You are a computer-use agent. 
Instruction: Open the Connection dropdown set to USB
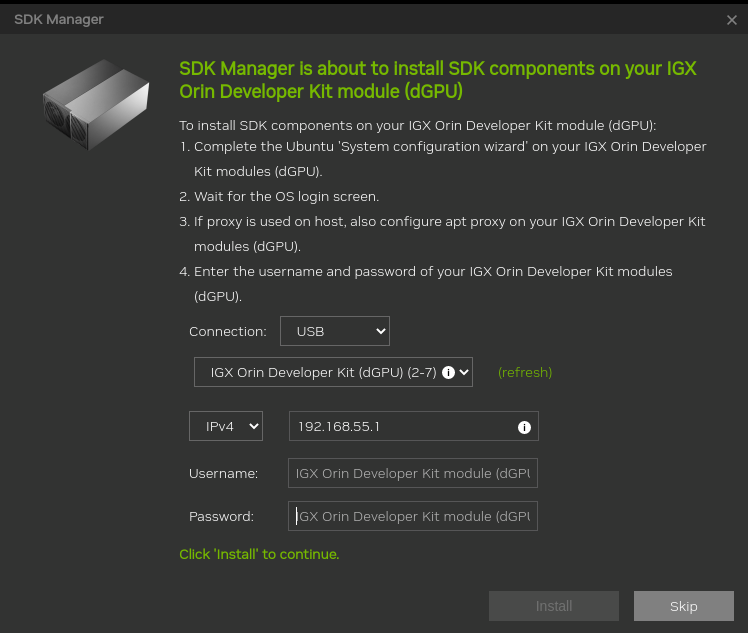(334, 331)
